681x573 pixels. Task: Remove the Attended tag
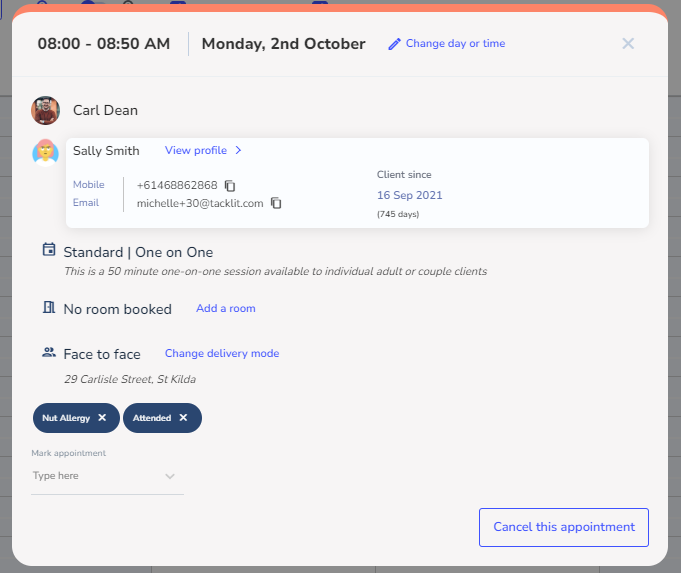point(183,417)
